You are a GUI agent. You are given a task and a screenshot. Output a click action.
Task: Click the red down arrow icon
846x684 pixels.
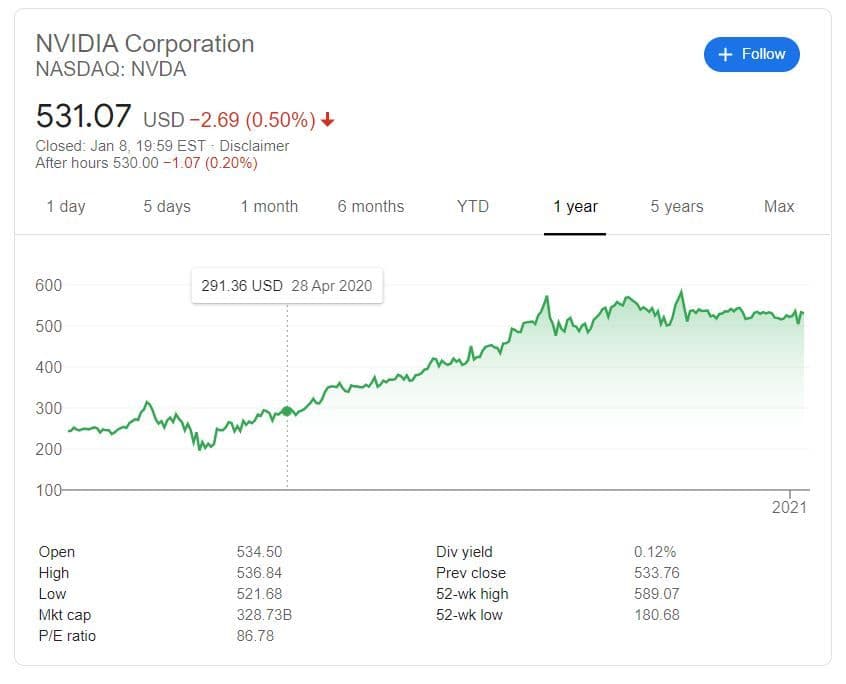[x=328, y=120]
